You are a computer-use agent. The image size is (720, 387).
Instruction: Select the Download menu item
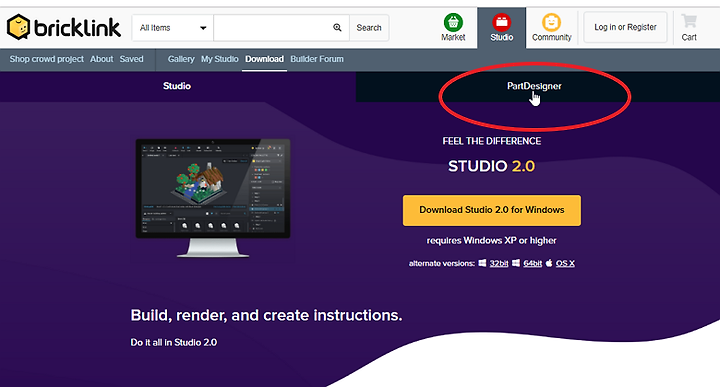click(264, 59)
